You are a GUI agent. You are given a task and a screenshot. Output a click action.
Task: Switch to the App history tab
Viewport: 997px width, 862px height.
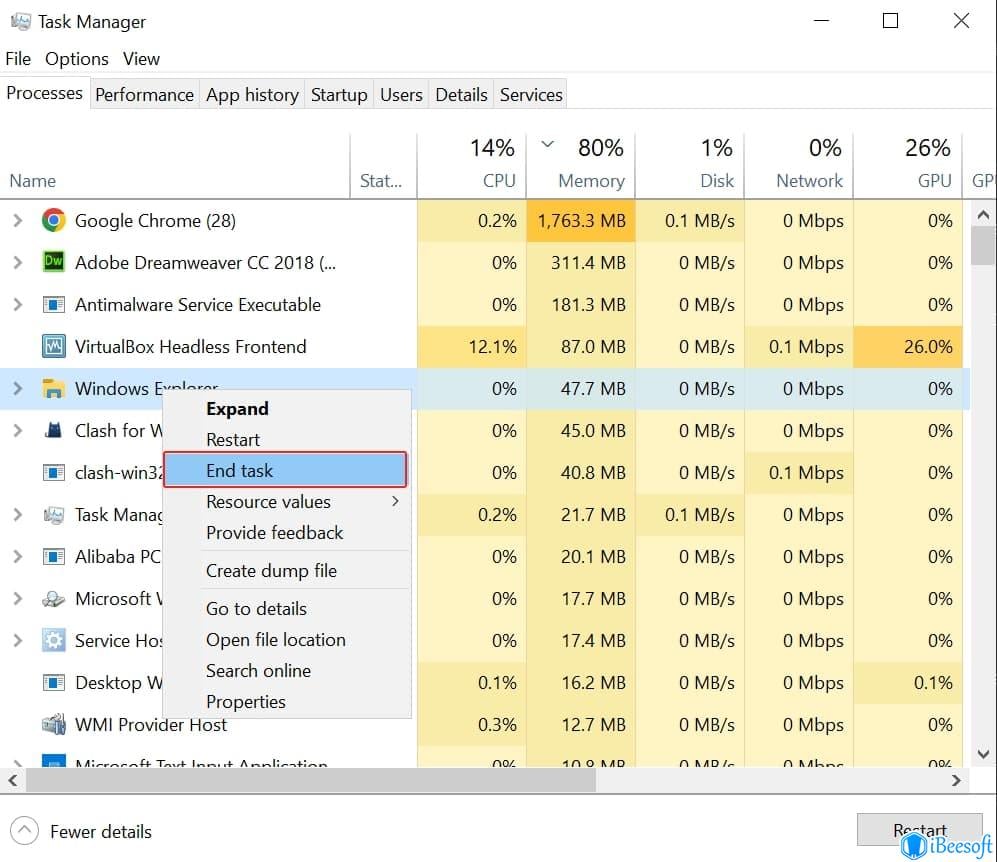point(252,95)
